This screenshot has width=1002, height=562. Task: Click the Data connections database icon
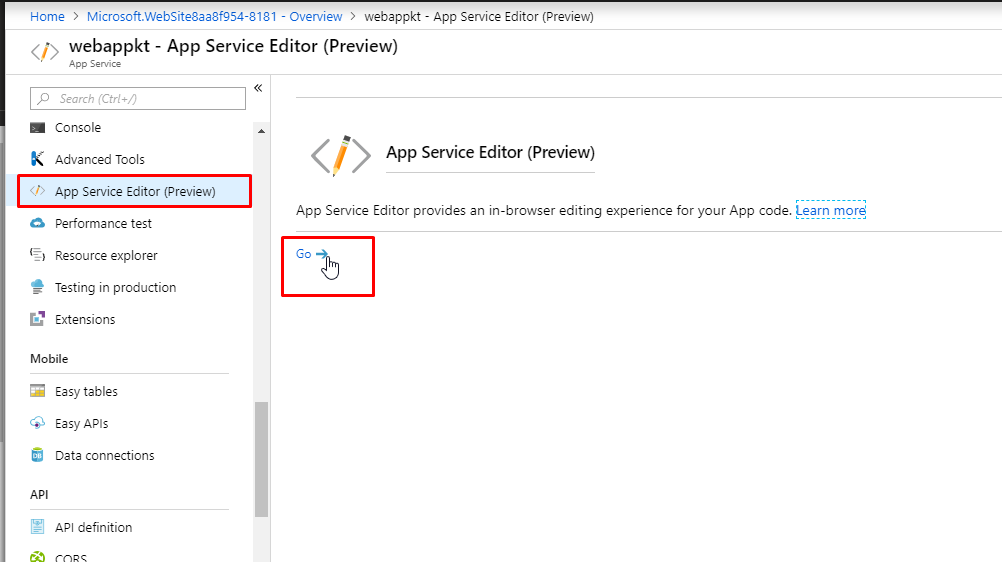pyautogui.click(x=38, y=455)
